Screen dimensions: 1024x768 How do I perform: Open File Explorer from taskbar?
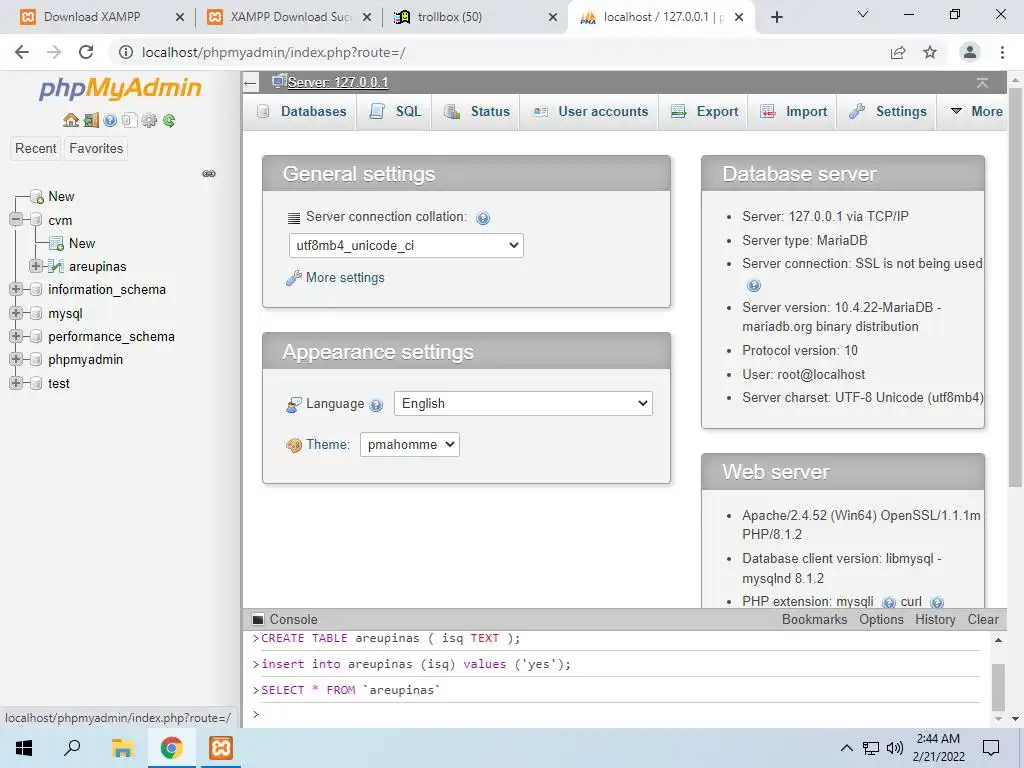click(122, 748)
